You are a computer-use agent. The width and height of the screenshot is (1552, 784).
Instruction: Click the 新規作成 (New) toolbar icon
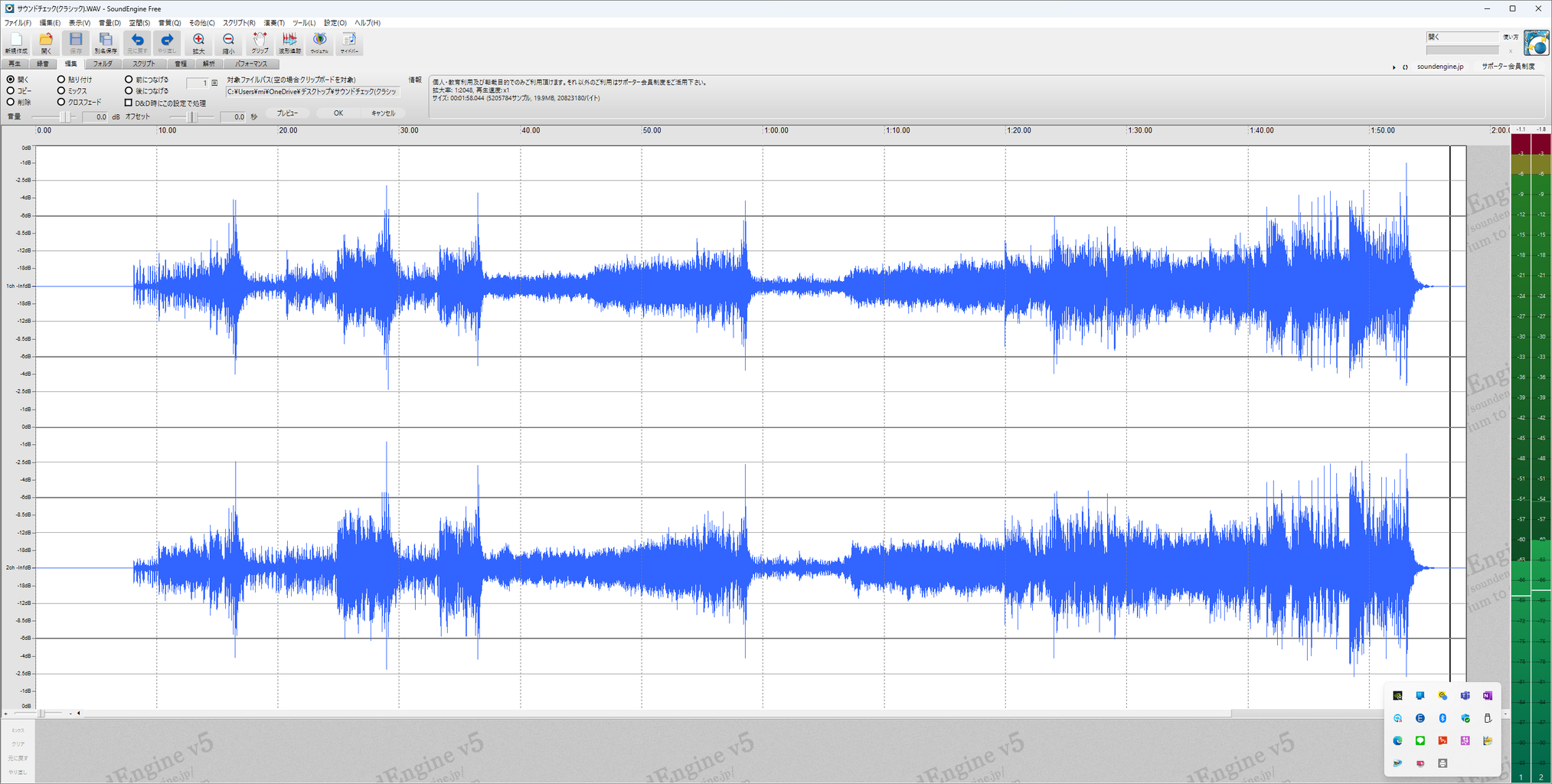pos(16,43)
